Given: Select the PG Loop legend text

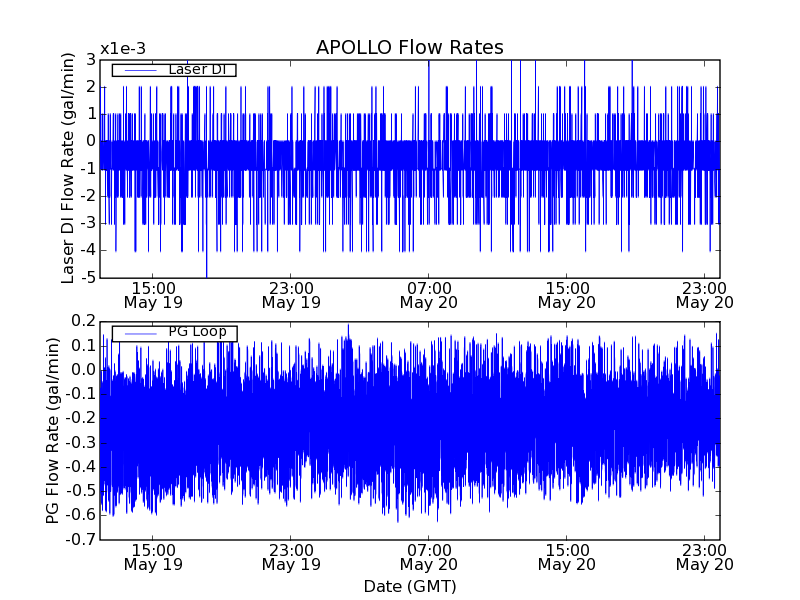Looking at the screenshot, I should [x=196, y=332].
